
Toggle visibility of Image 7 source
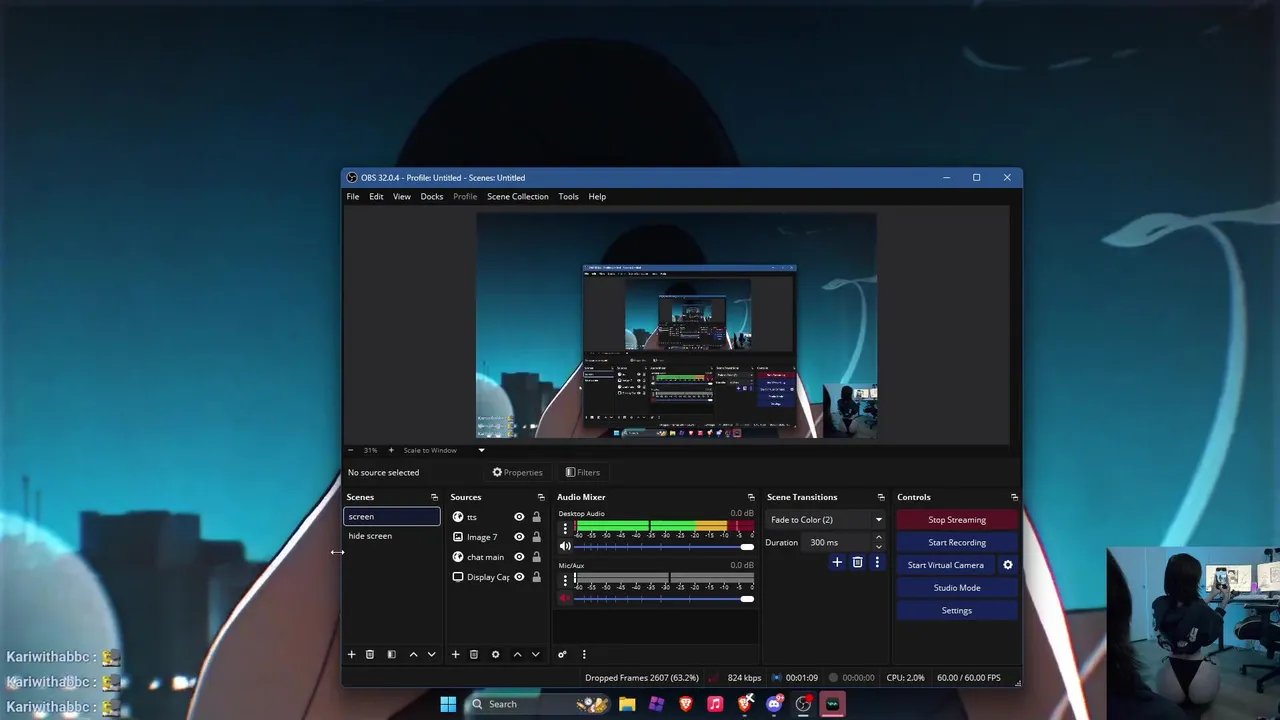tap(519, 537)
